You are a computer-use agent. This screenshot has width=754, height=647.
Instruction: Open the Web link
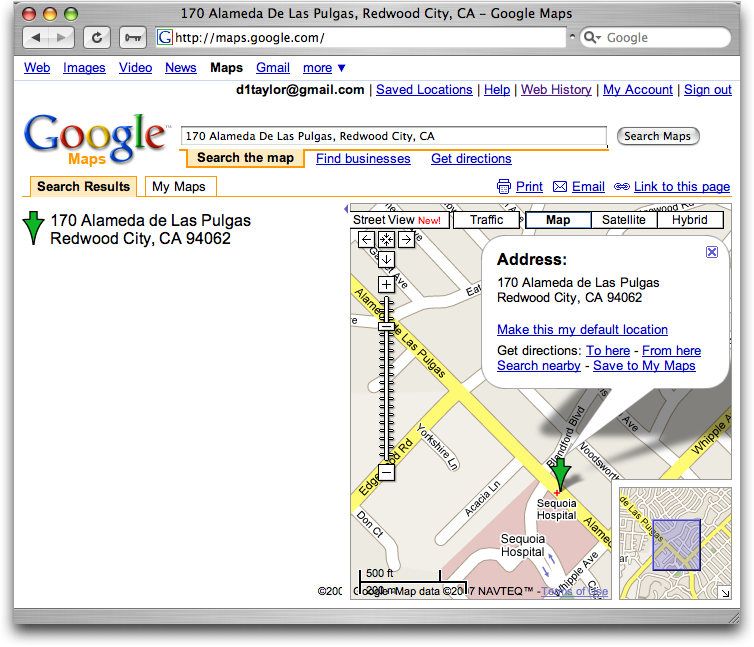tap(37, 68)
